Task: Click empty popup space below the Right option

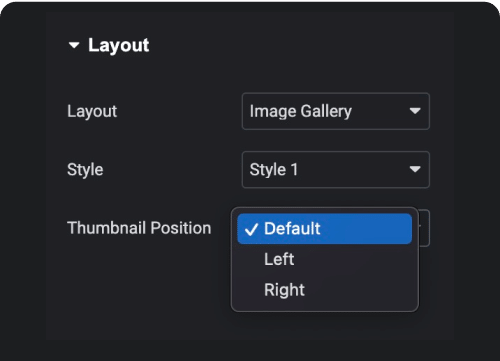Action: (325, 306)
